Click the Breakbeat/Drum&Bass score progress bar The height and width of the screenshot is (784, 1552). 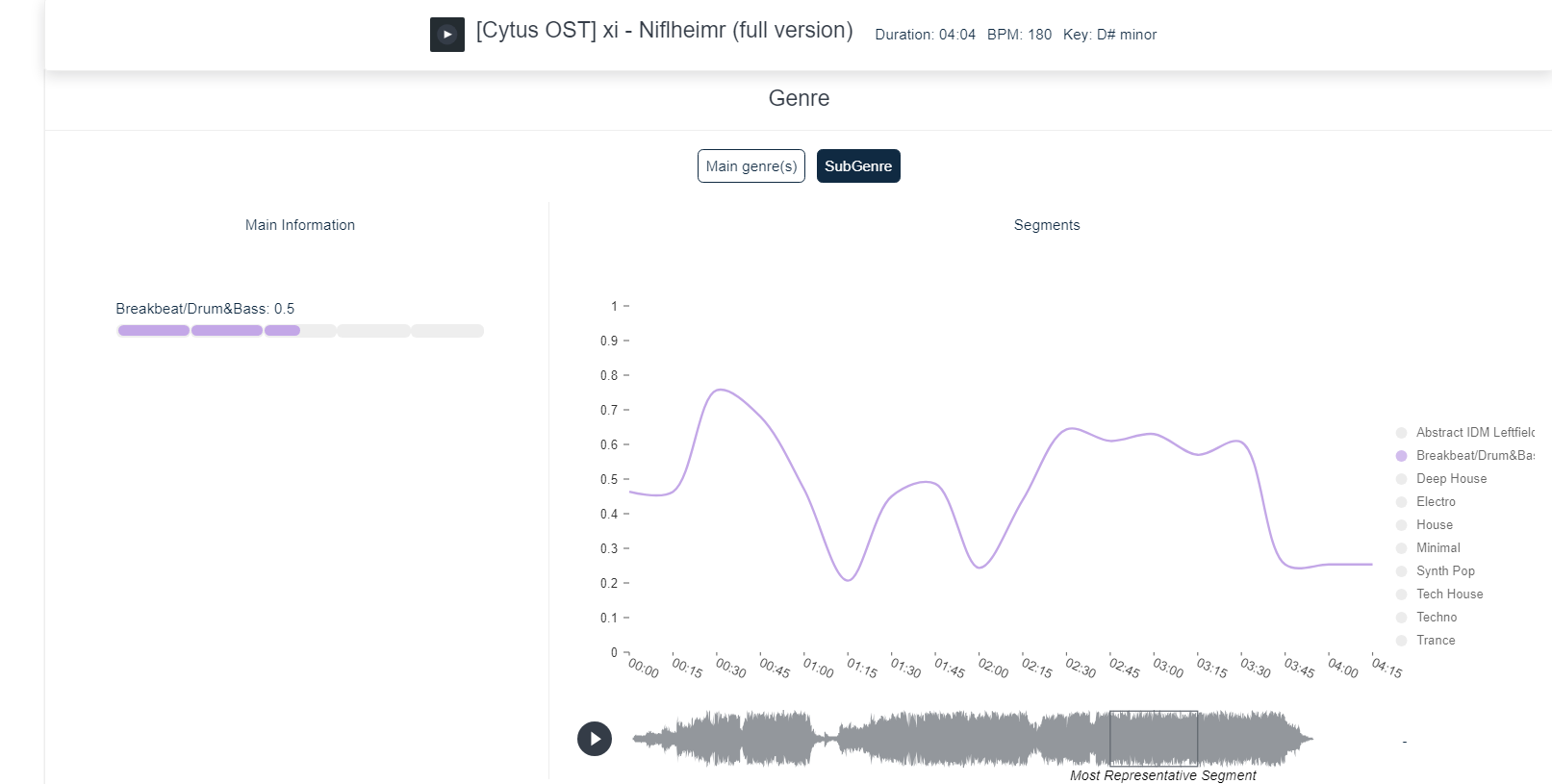pyautogui.click(x=300, y=331)
